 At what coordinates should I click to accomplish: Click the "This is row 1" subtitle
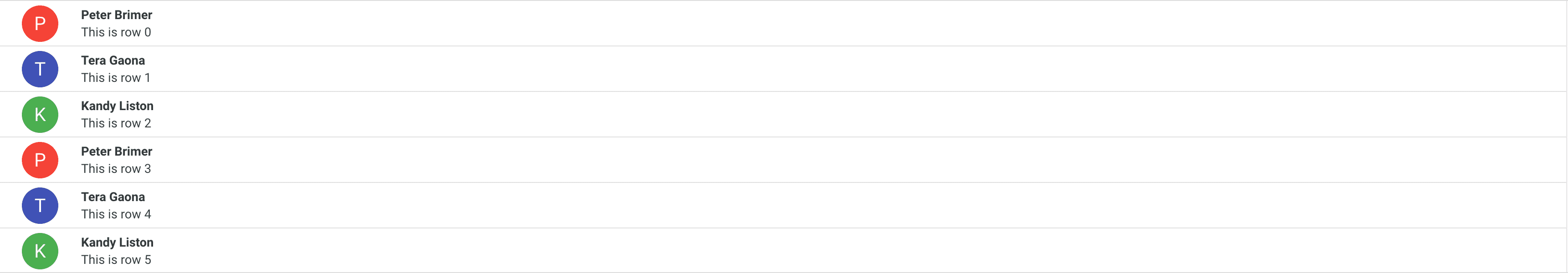point(116,78)
